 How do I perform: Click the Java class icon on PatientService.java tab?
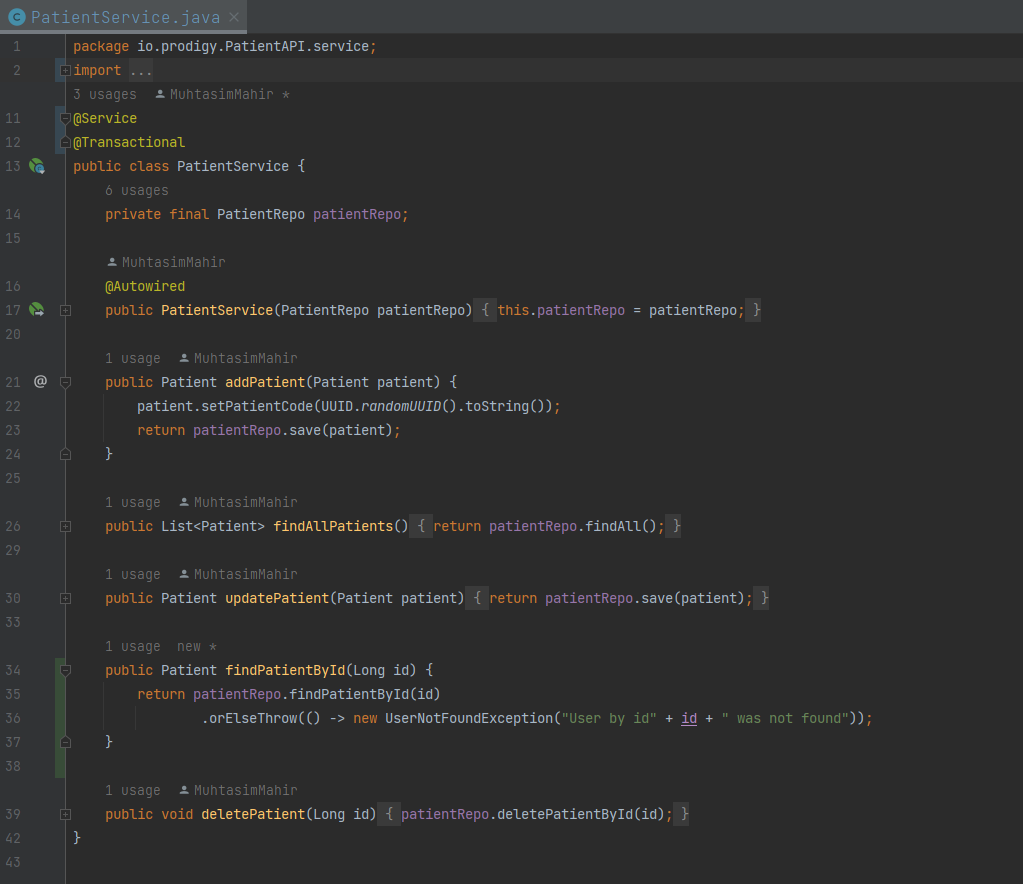[x=17, y=17]
